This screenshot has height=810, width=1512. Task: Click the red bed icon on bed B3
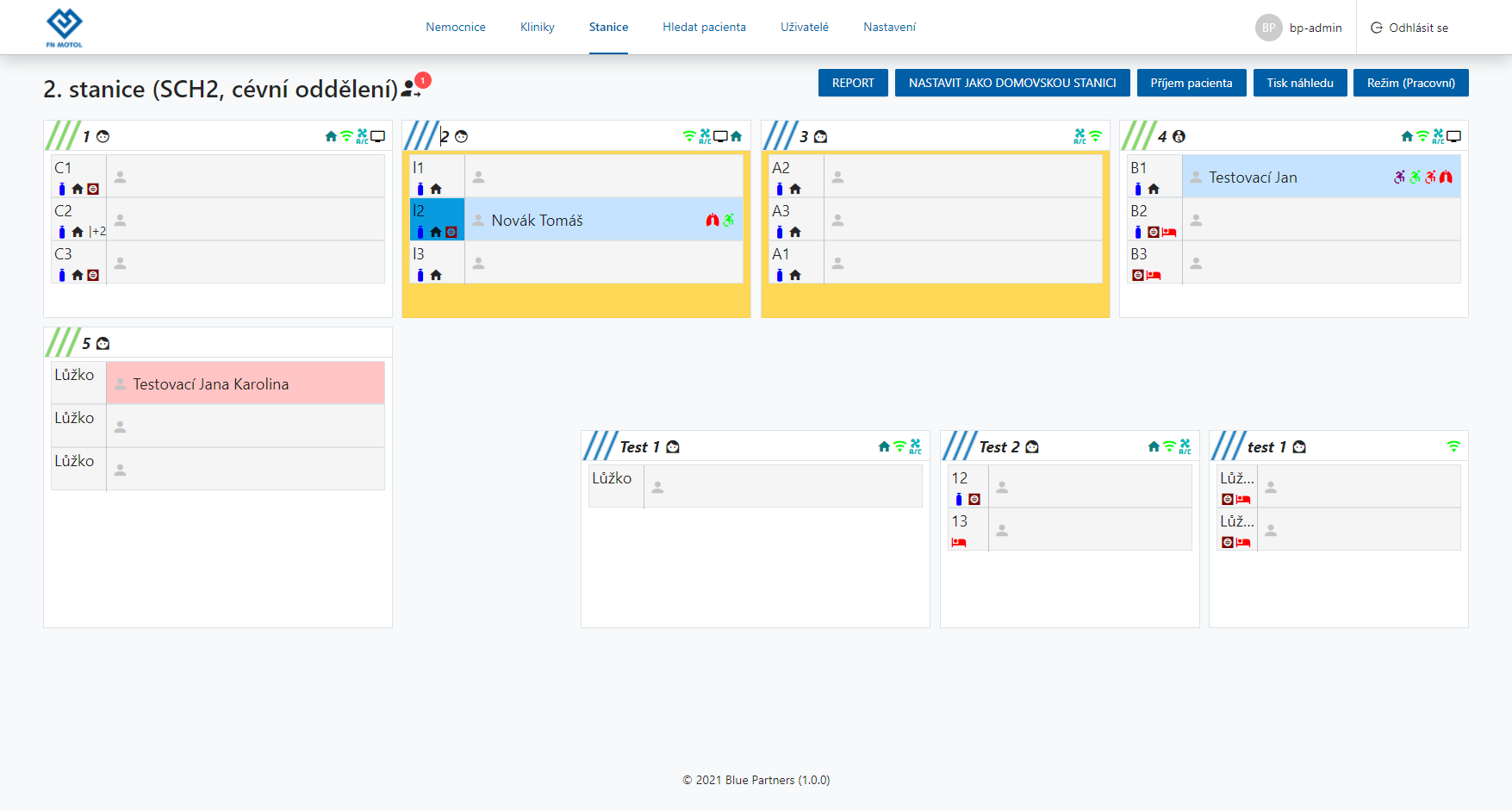1154,275
